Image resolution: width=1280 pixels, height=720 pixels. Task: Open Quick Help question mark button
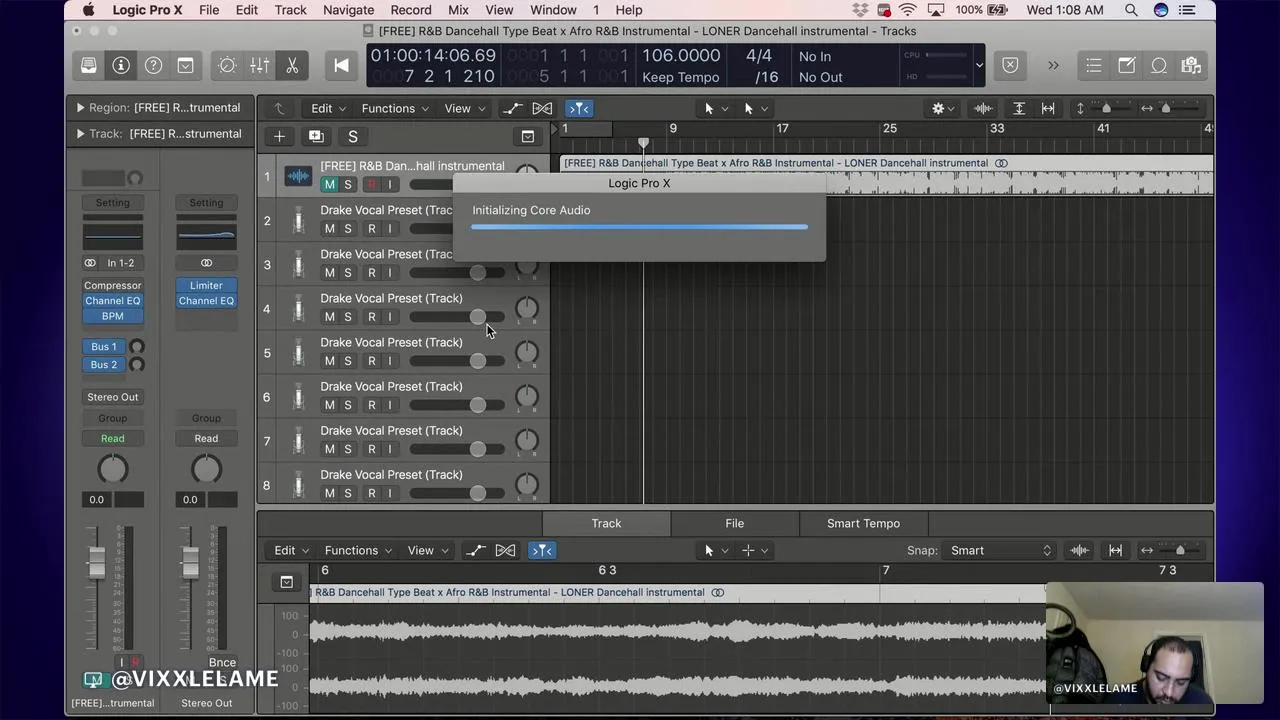153,66
